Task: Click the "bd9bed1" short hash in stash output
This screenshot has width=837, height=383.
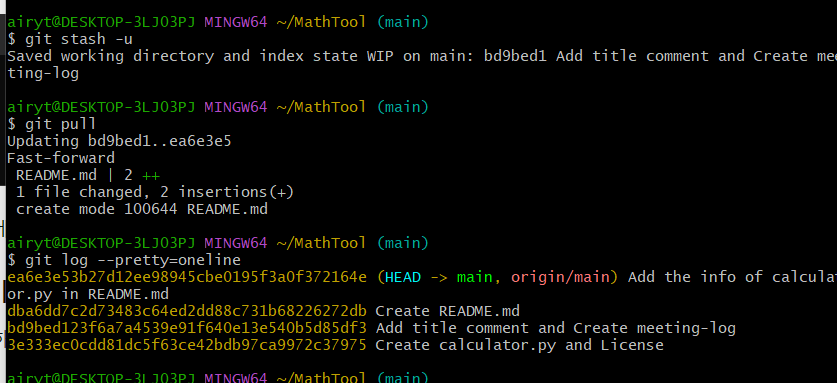Action: point(515,56)
